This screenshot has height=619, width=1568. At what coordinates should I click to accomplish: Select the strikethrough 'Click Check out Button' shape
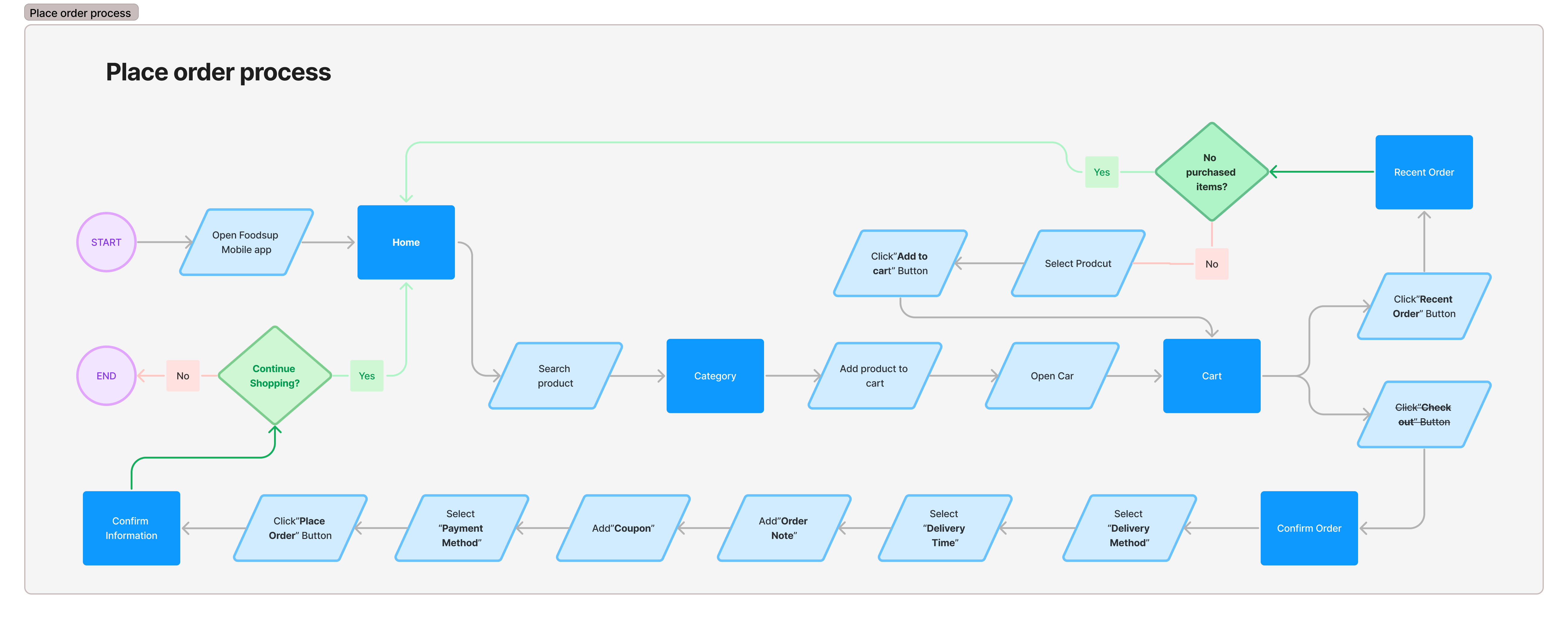tap(1424, 415)
